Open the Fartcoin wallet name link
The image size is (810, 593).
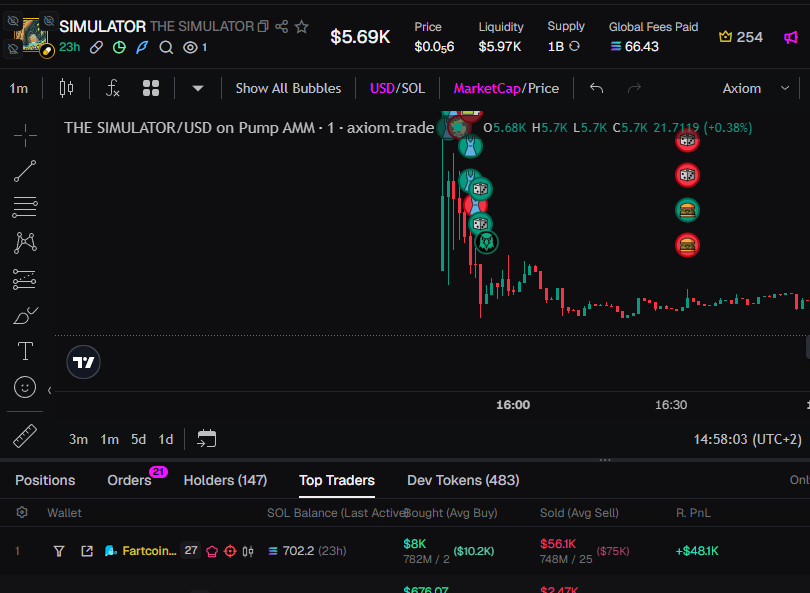click(149, 551)
